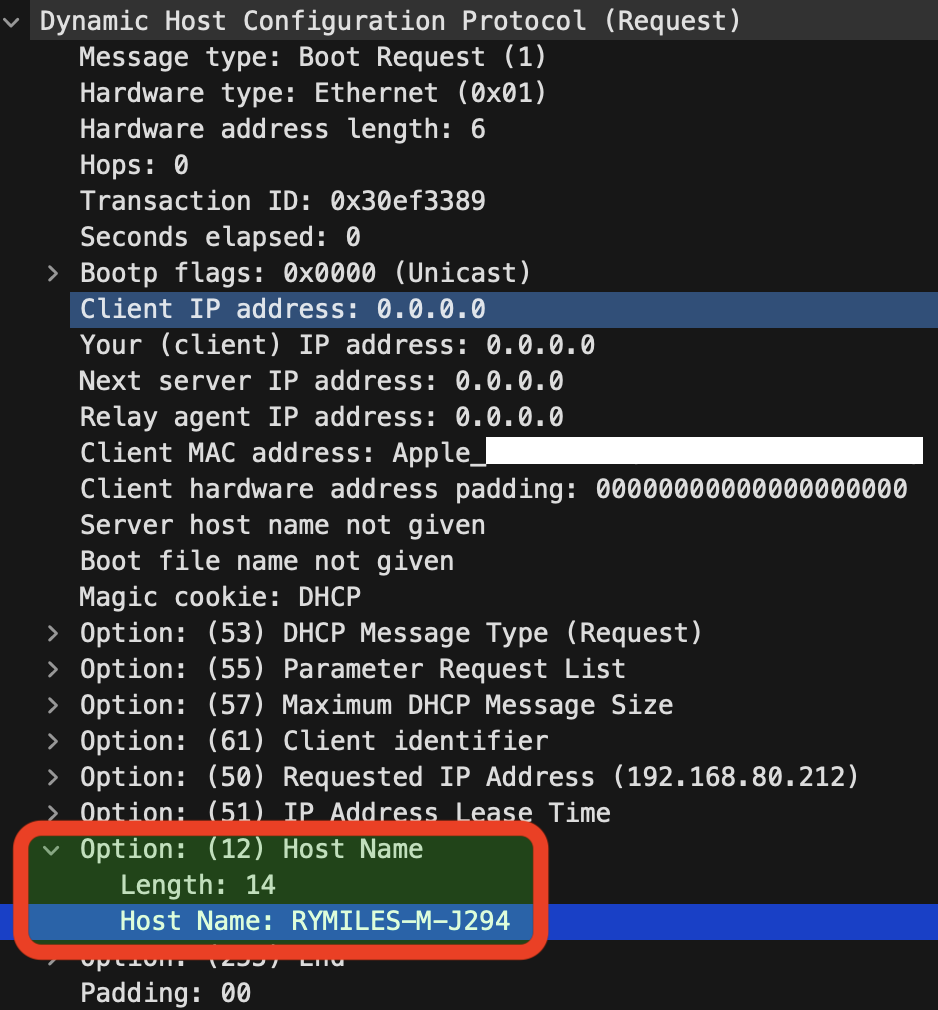Expand Option 50 Requested IP Address
The image size is (938, 1010).
tap(52, 776)
